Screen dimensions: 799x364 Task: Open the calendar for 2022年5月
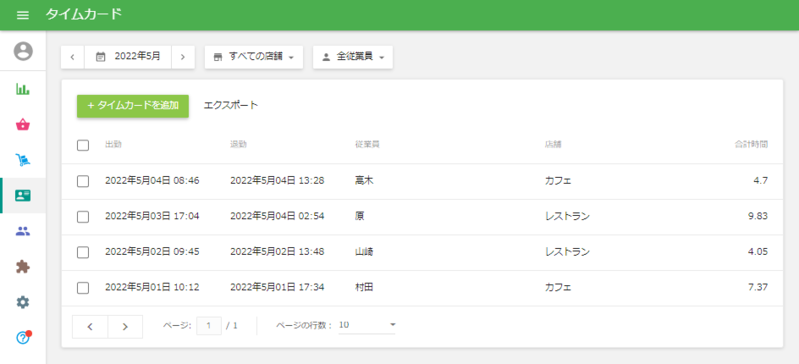(128, 57)
